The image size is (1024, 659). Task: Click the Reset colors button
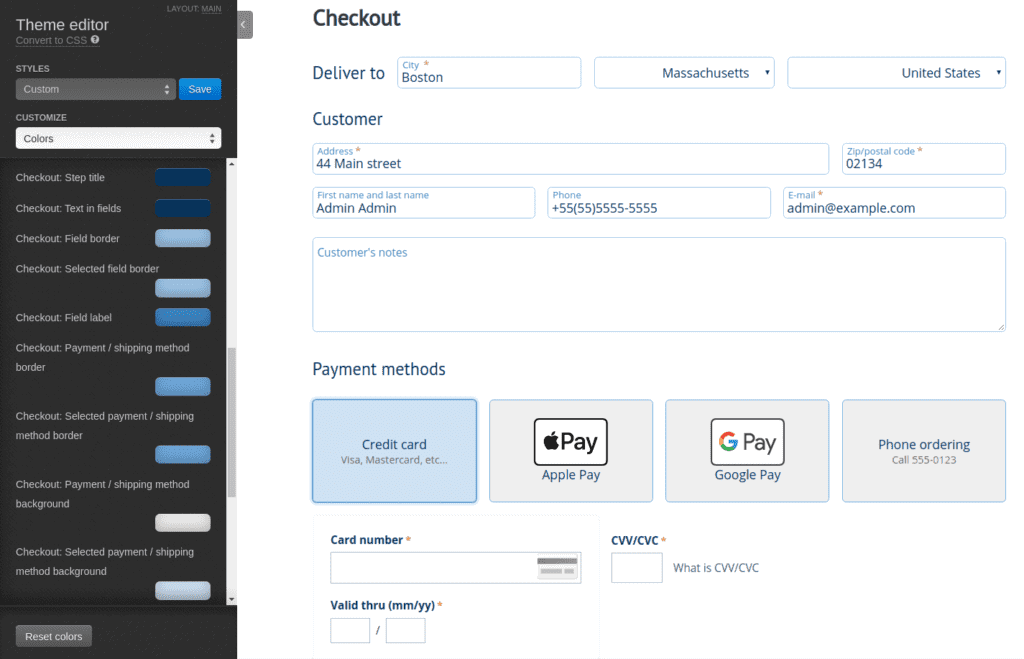[x=54, y=636]
